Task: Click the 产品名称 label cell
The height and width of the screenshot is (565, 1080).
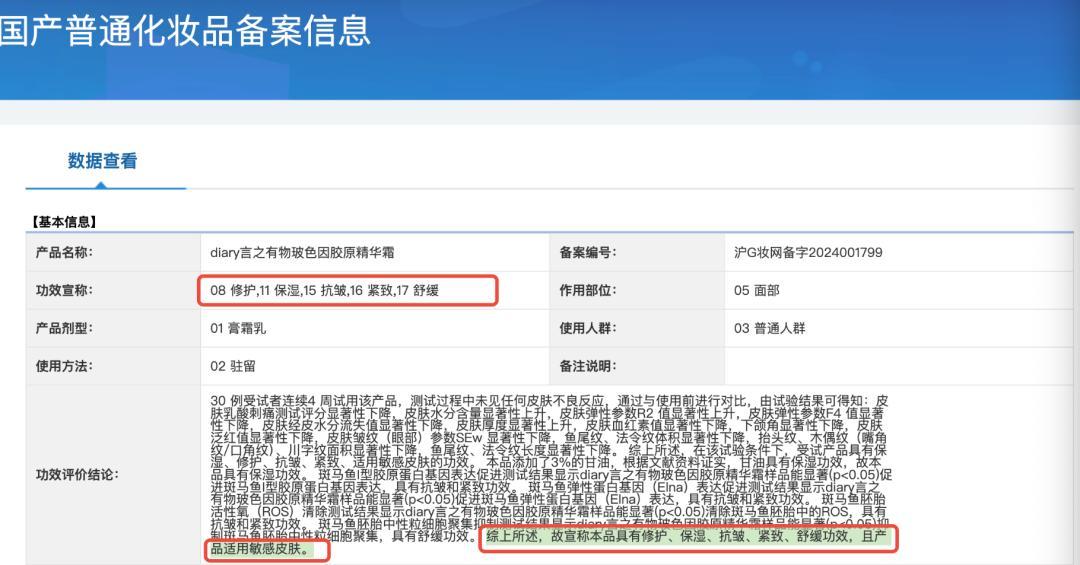Action: (x=64, y=253)
